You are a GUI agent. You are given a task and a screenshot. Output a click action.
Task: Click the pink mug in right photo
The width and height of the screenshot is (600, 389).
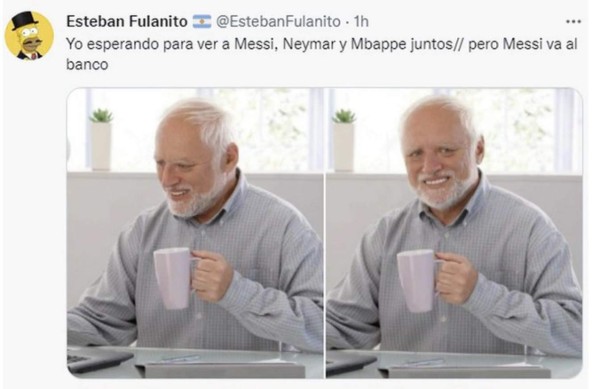coord(417,280)
